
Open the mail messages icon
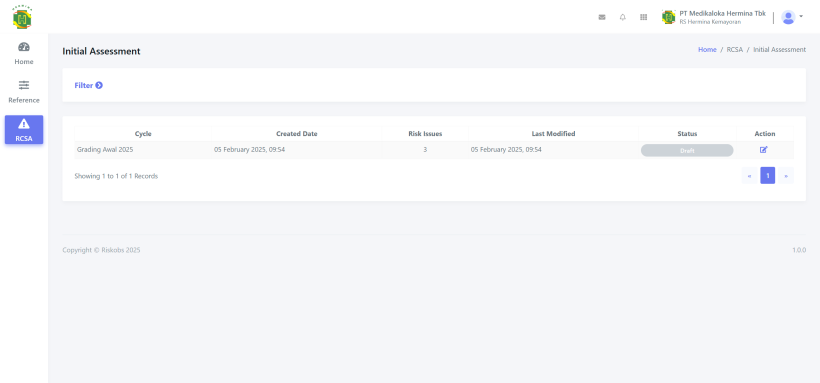click(602, 17)
